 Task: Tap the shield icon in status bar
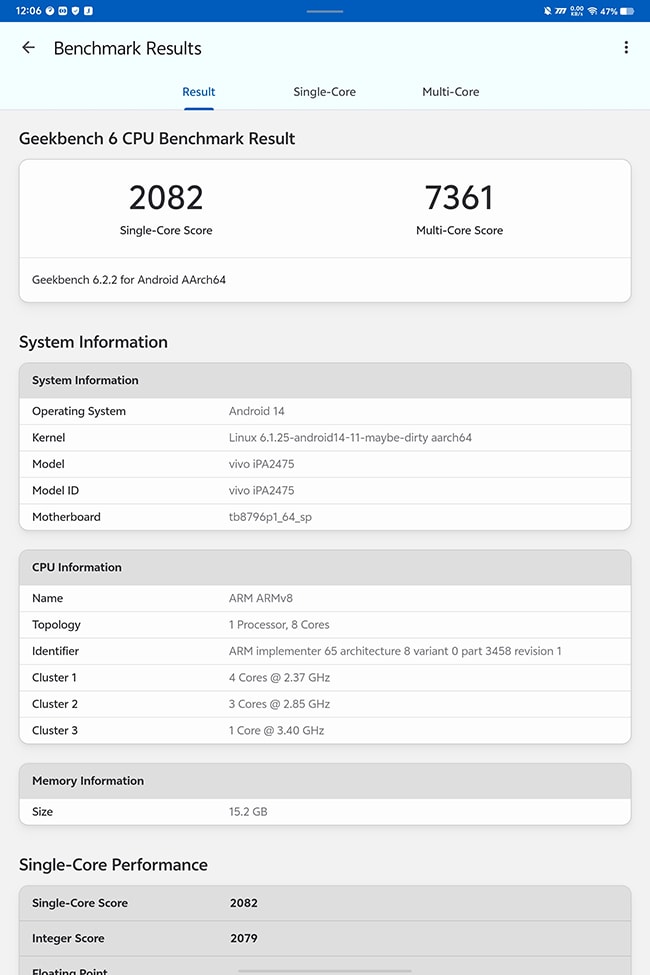click(x=75, y=11)
